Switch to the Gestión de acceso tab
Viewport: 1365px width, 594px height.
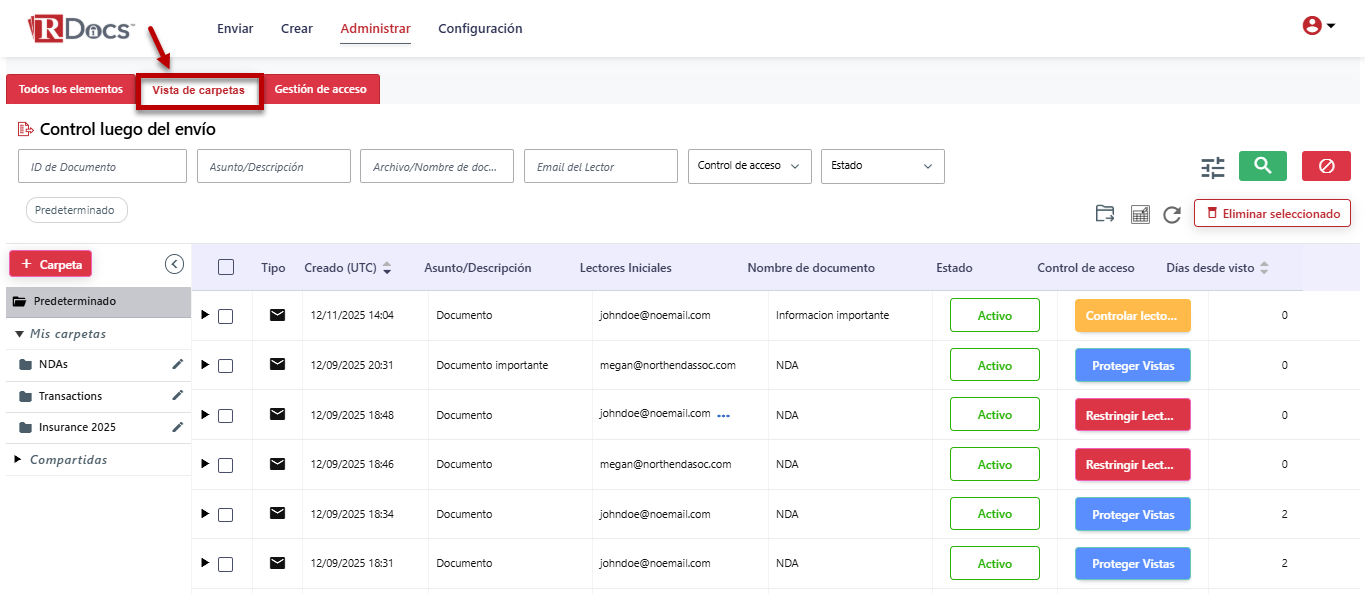[x=320, y=89]
